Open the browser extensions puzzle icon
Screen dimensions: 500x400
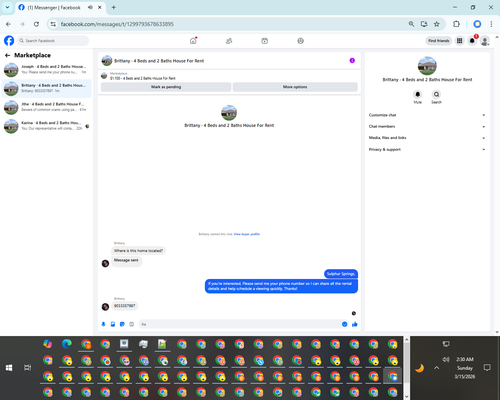(456, 24)
